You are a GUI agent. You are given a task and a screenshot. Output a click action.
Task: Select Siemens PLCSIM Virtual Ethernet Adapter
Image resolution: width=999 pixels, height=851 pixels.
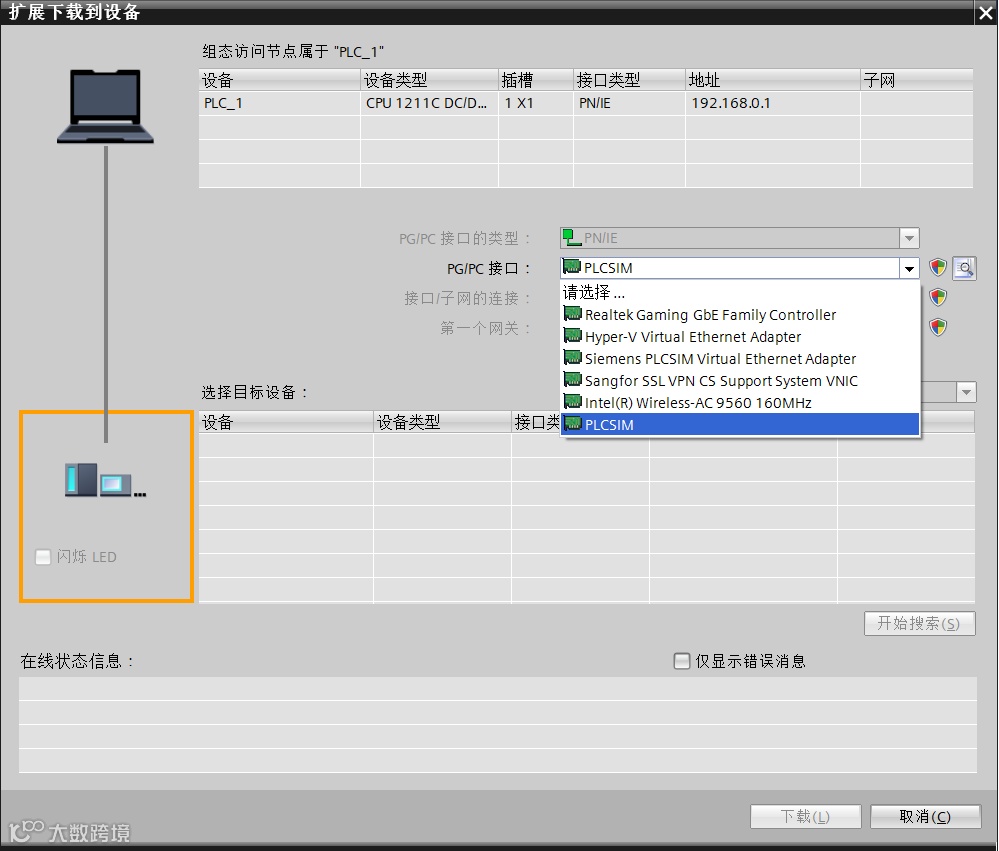point(740,359)
